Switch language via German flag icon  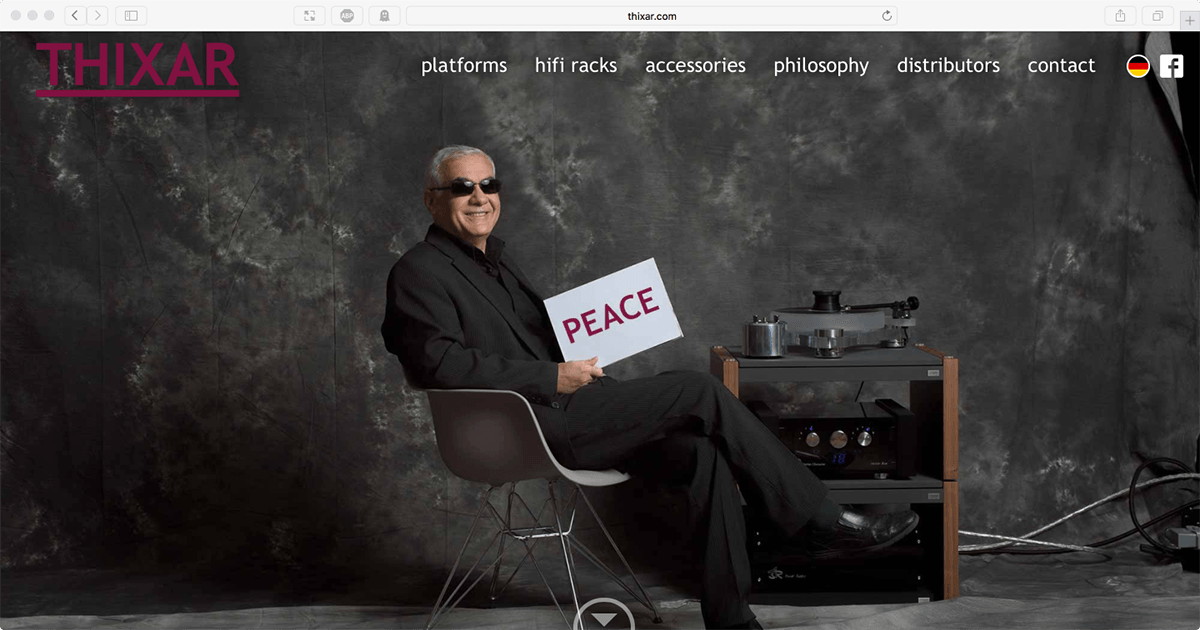point(1138,66)
